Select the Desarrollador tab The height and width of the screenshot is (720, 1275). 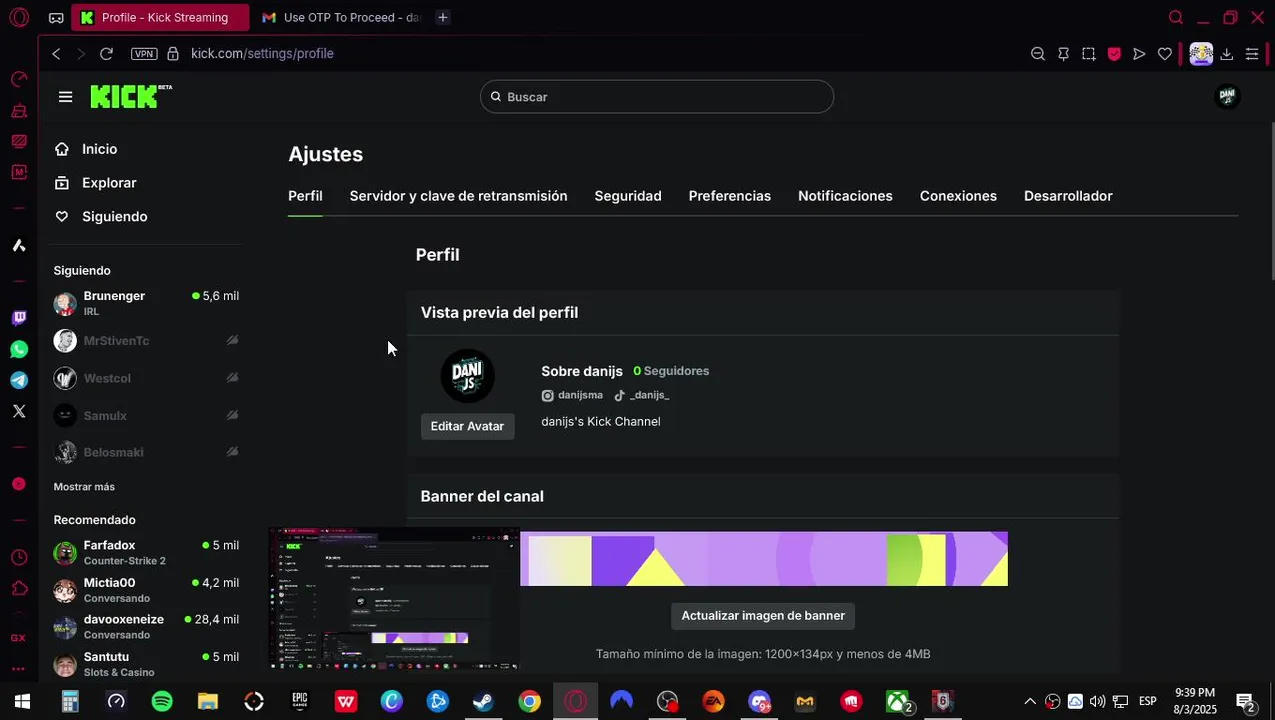(x=1068, y=196)
